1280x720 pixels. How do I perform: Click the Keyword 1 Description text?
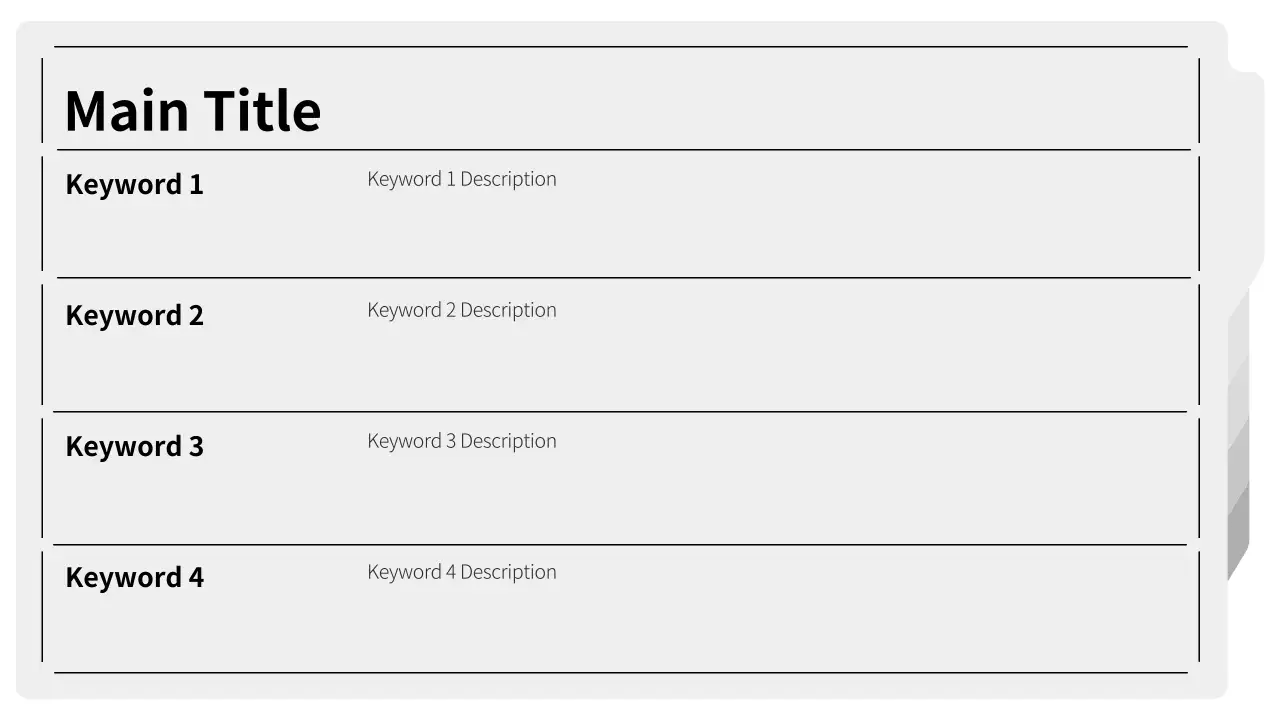point(461,179)
